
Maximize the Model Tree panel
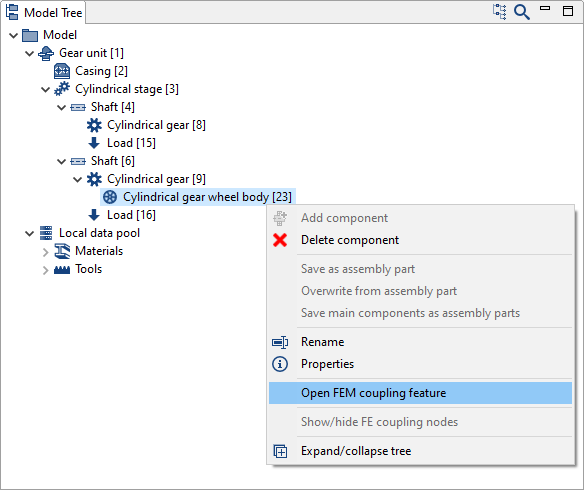pyautogui.click(x=568, y=11)
